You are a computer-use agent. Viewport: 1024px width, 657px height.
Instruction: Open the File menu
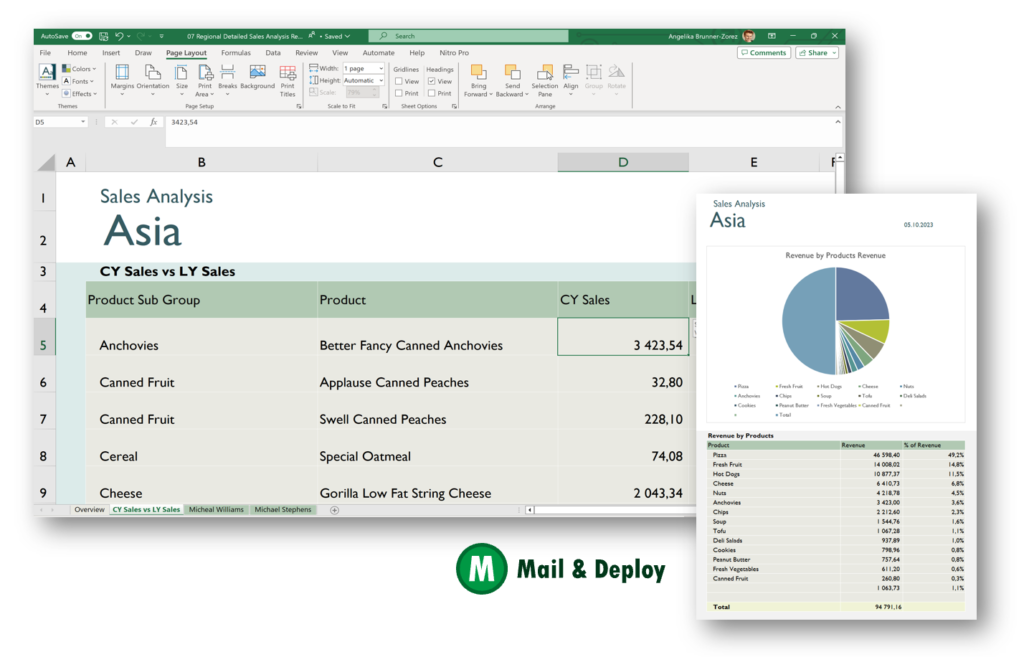[x=45, y=53]
